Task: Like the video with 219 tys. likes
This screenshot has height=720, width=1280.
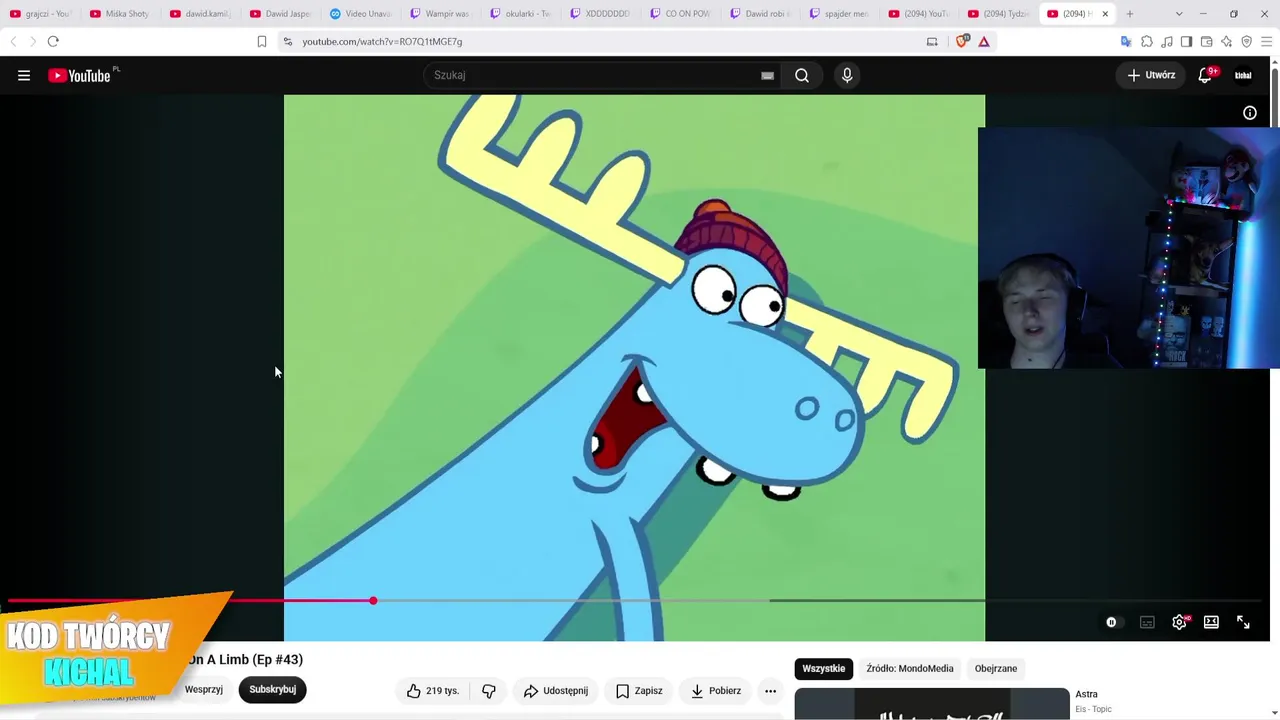Action: click(x=433, y=690)
